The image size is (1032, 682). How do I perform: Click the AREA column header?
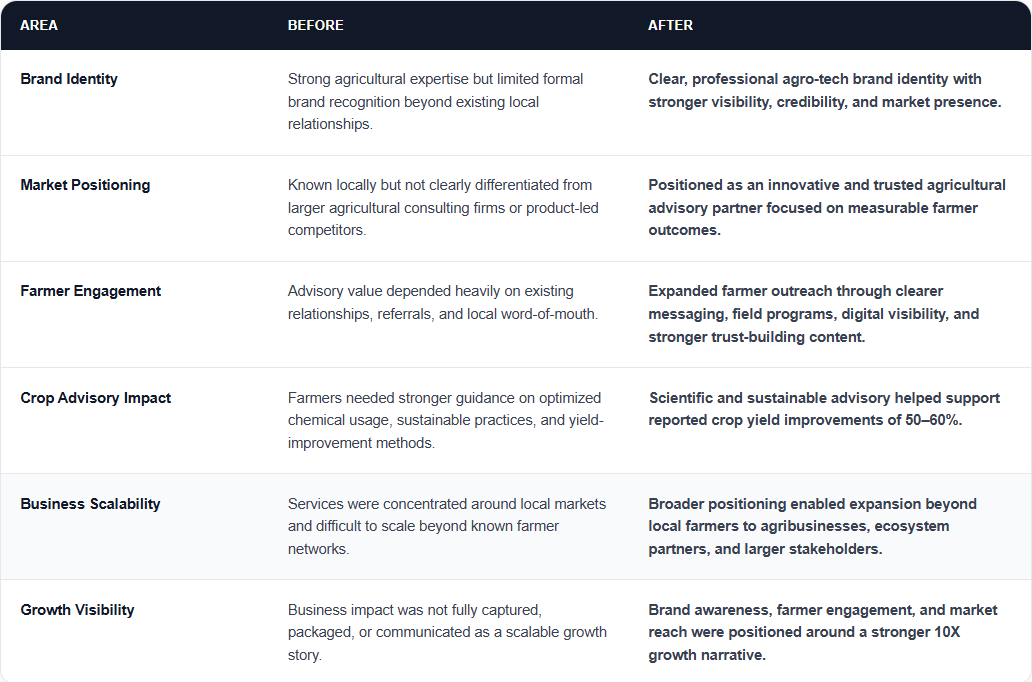click(x=39, y=26)
